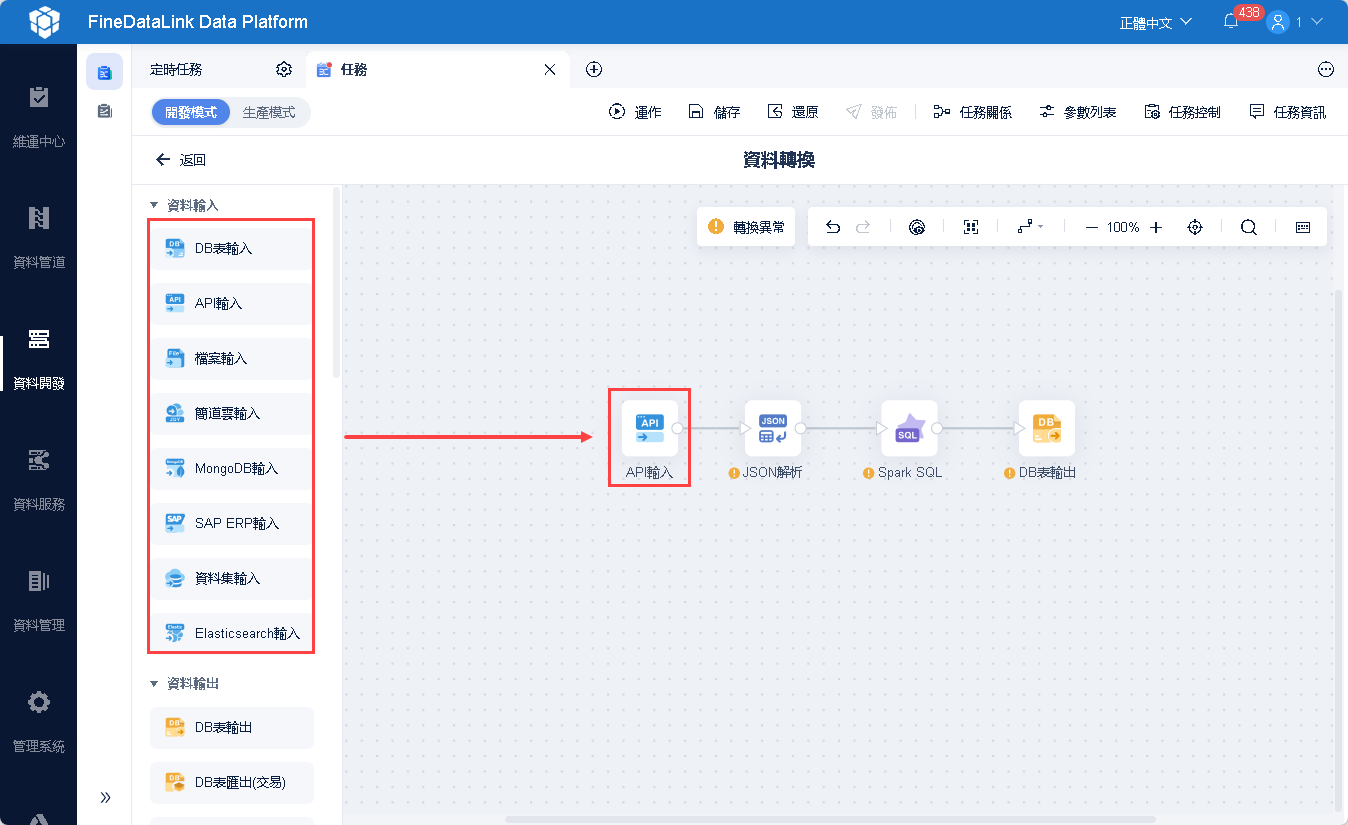Pick SAP ERP輸入 operator
This screenshot has height=825, width=1348.
coord(231,523)
